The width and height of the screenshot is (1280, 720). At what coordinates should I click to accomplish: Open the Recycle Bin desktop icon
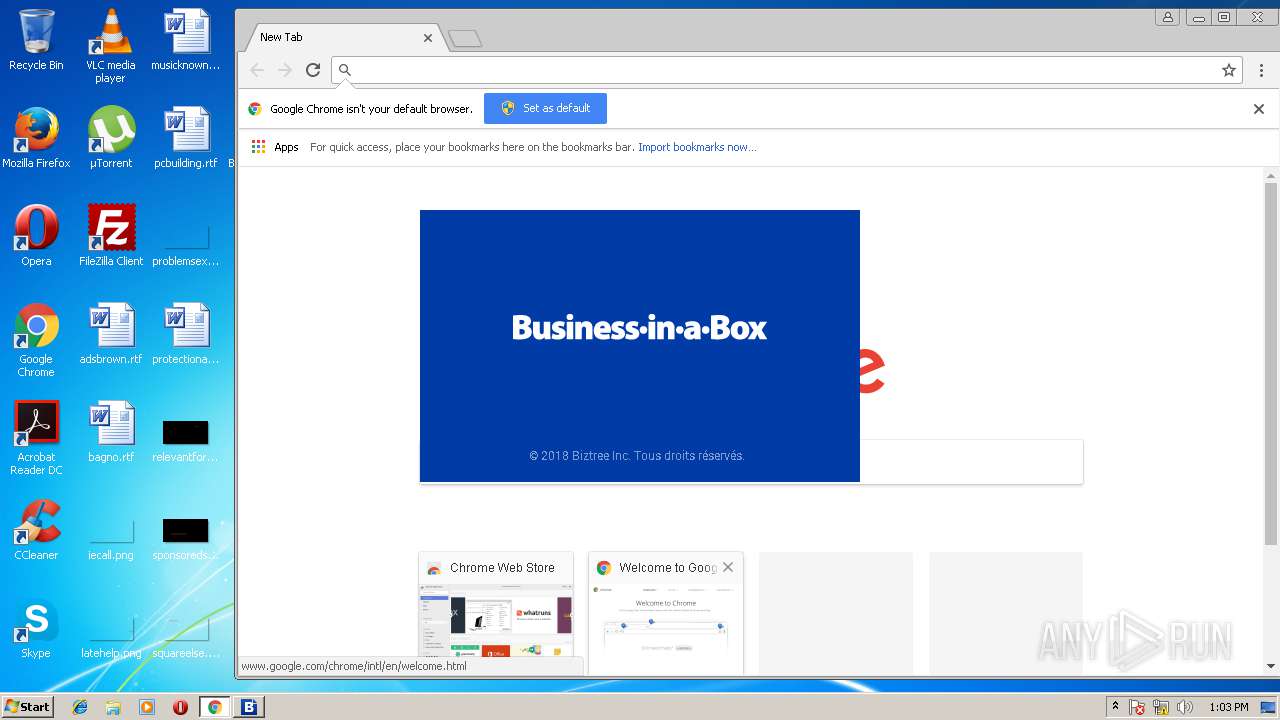click(x=36, y=40)
